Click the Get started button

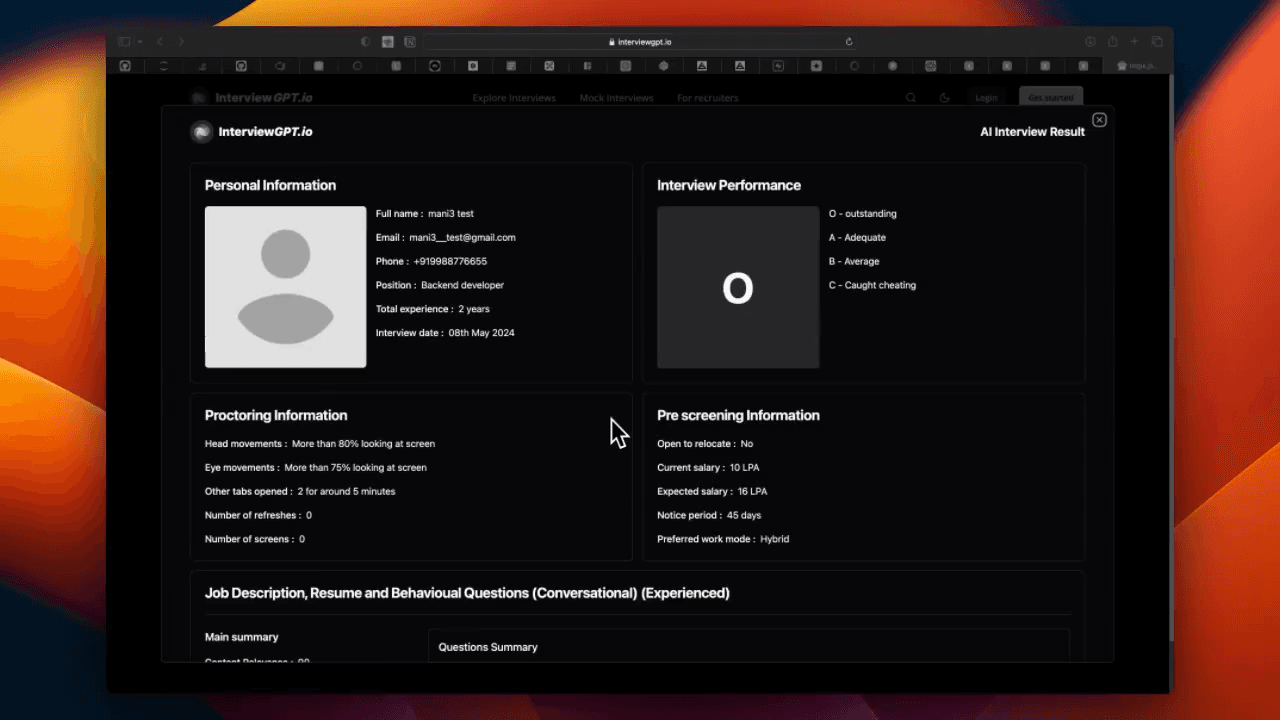point(1050,98)
